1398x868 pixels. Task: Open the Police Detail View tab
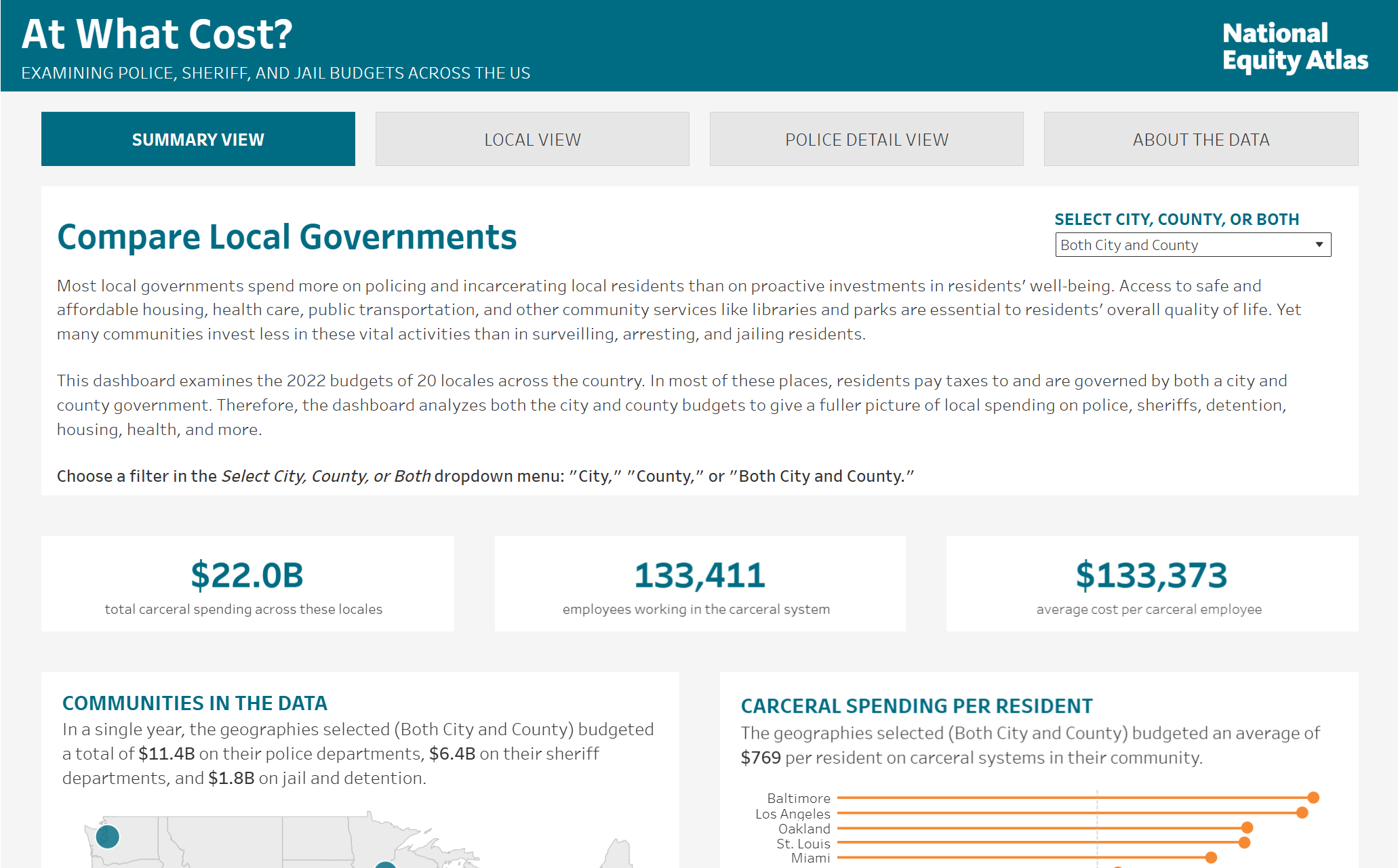[x=866, y=139]
